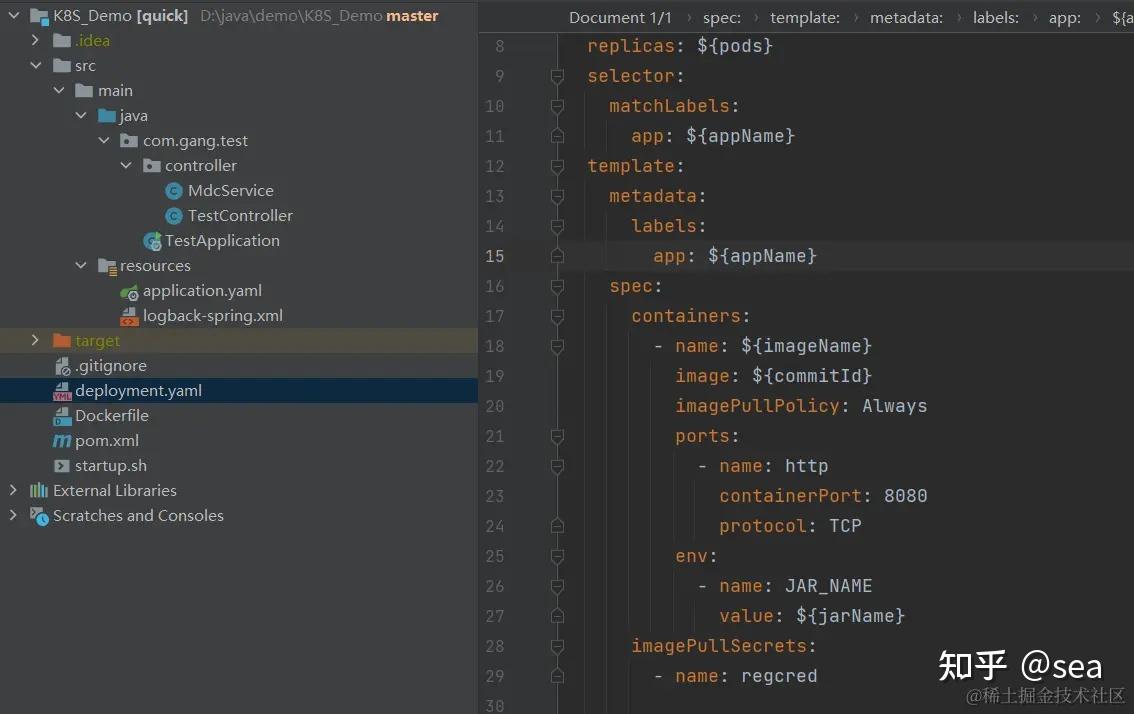
Task: Click the master git branch label
Action: pos(412,15)
